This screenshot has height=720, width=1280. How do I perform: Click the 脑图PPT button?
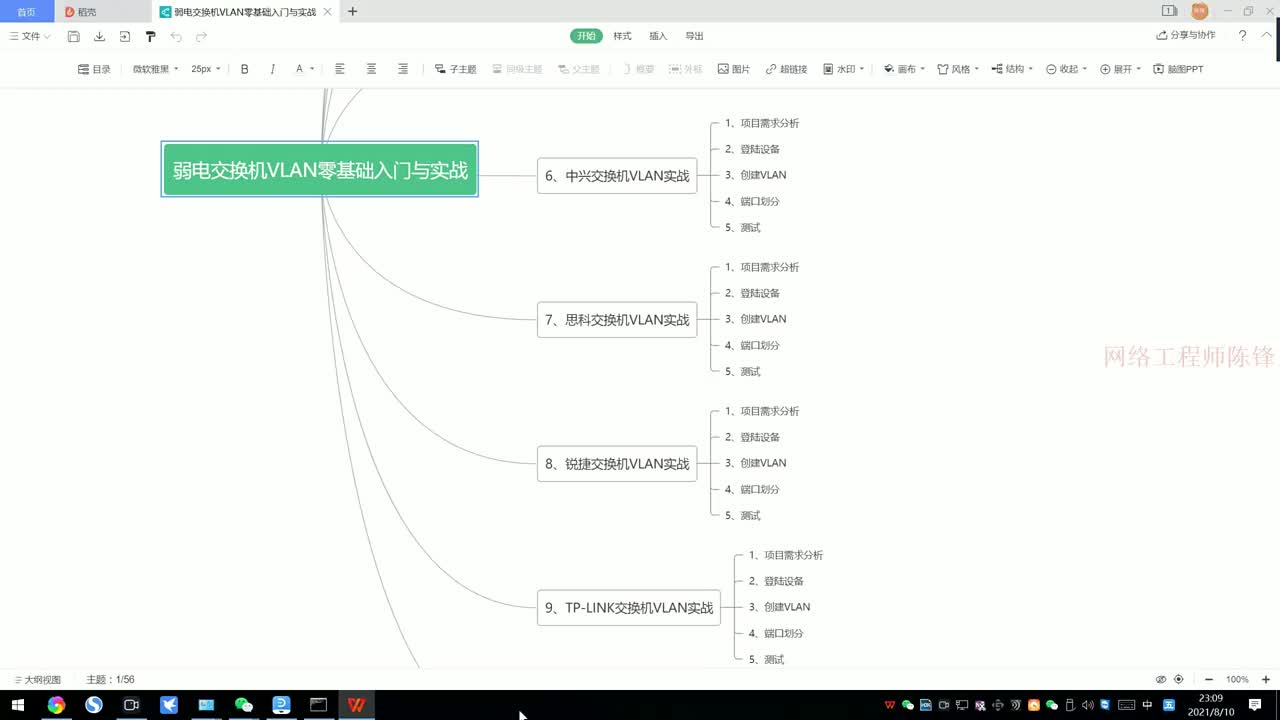click(x=1178, y=69)
